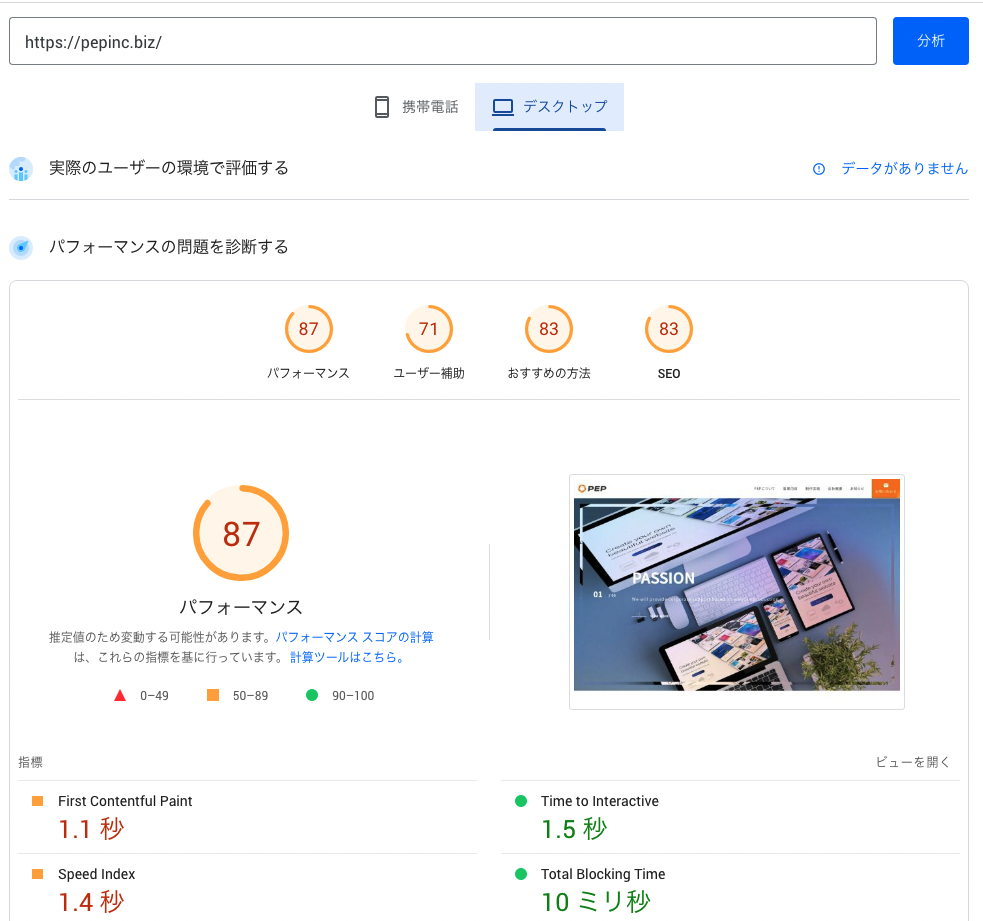The width and height of the screenshot is (983, 921).
Task: Click the URL input field with pepinc.biz
Action: [x=443, y=41]
